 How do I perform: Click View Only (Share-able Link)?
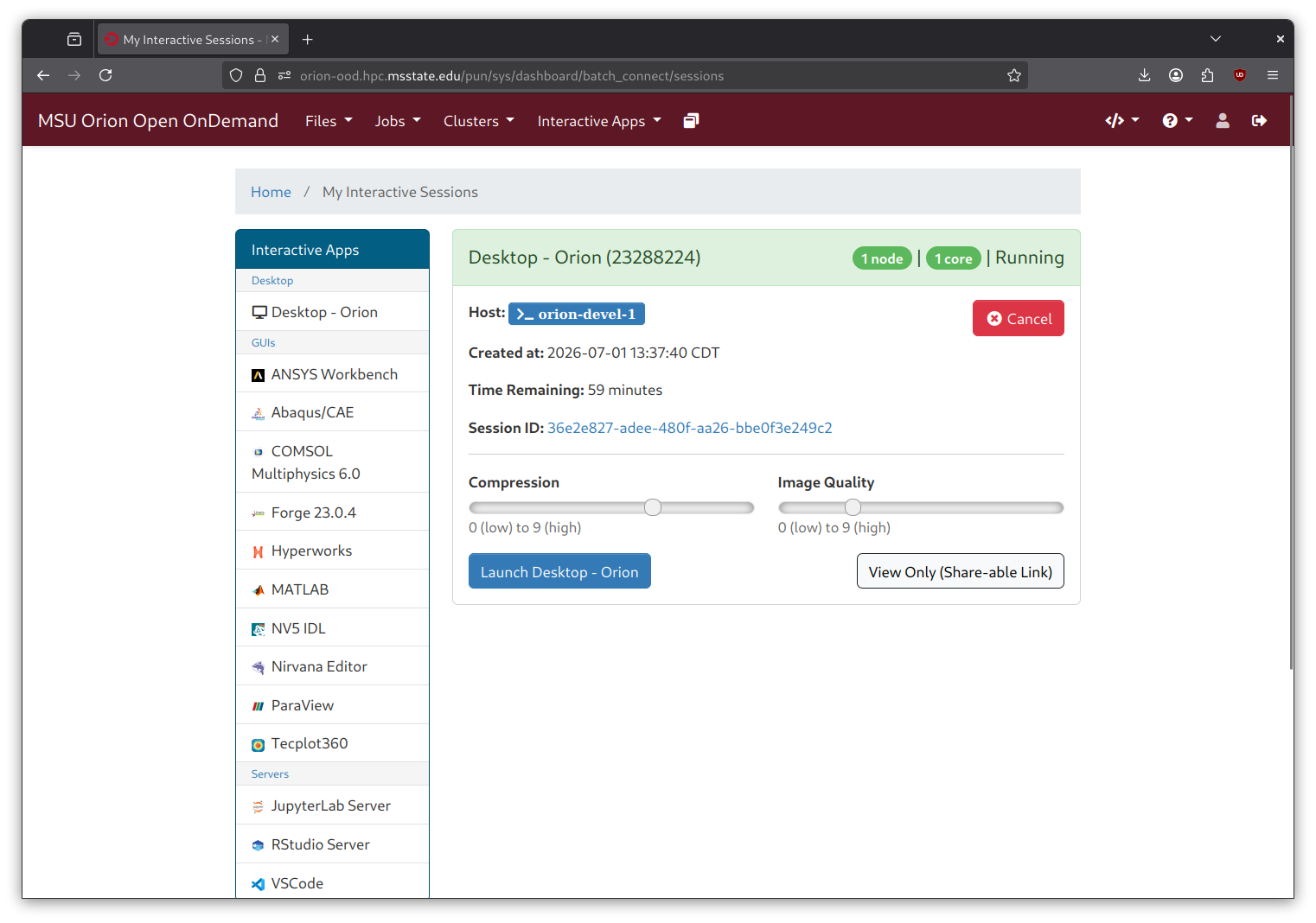[961, 571]
